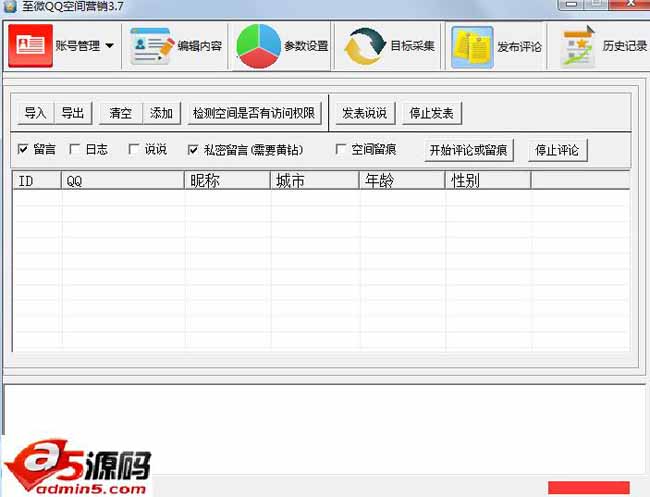650x497 pixels.
Task: Enable the 日志 checkbox
Action: [x=75, y=149]
